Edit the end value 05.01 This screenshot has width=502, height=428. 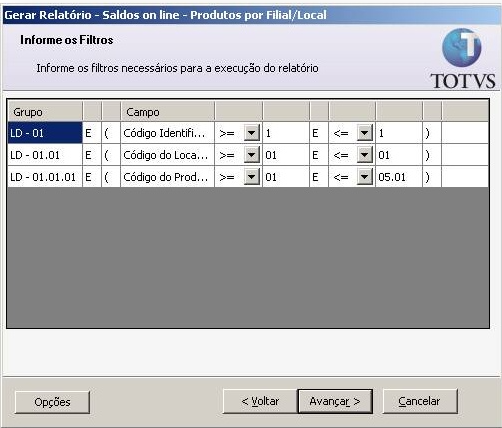pyautogui.click(x=399, y=177)
